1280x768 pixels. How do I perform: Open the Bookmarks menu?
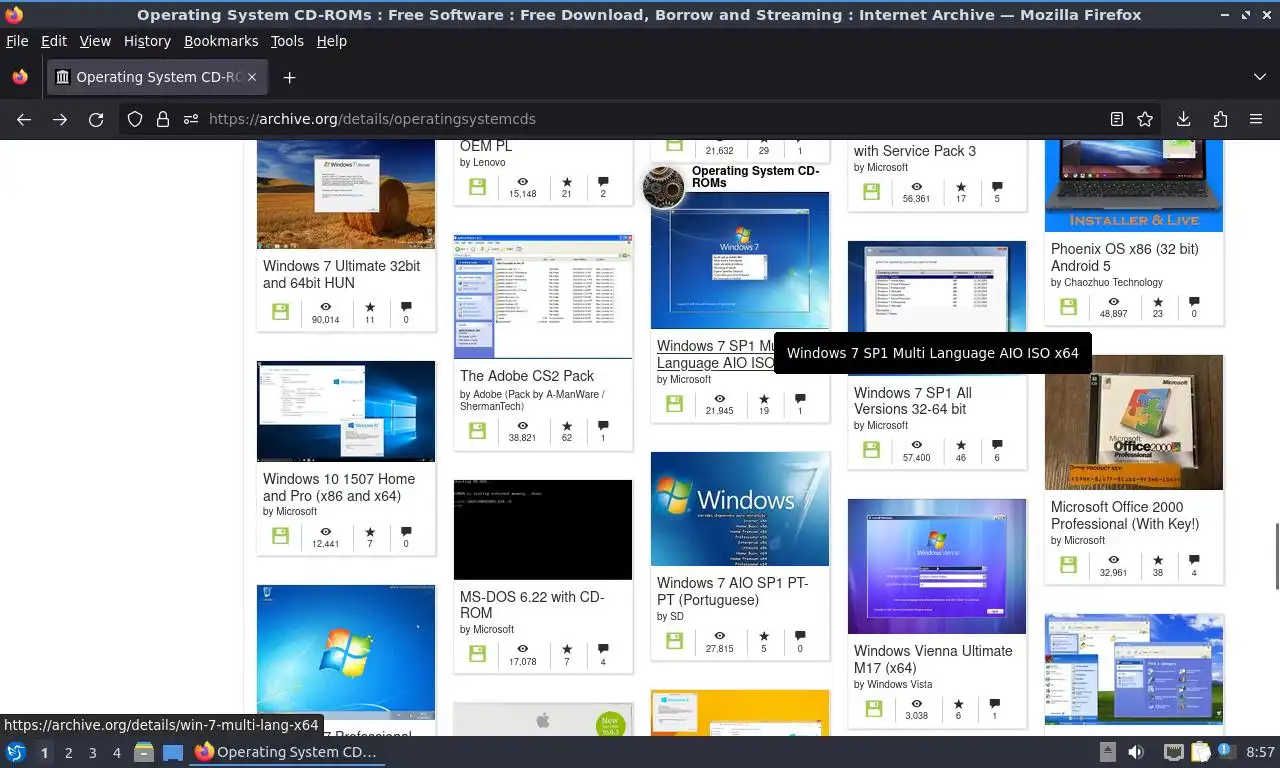(x=221, y=41)
